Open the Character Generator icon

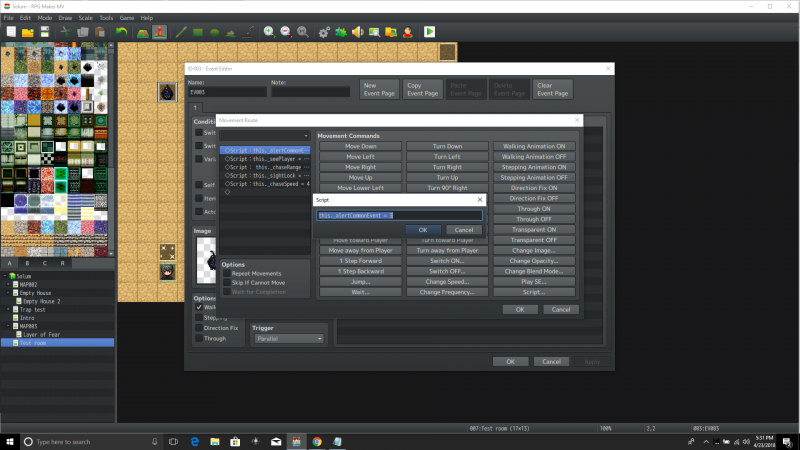click(408, 32)
